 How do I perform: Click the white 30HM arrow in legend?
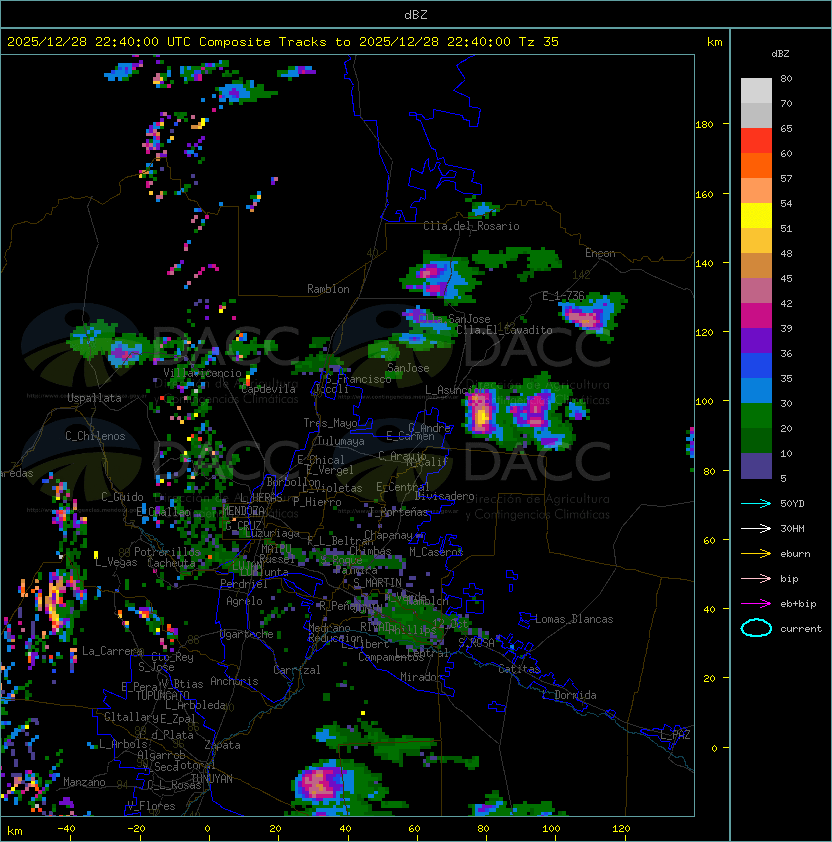(x=756, y=529)
